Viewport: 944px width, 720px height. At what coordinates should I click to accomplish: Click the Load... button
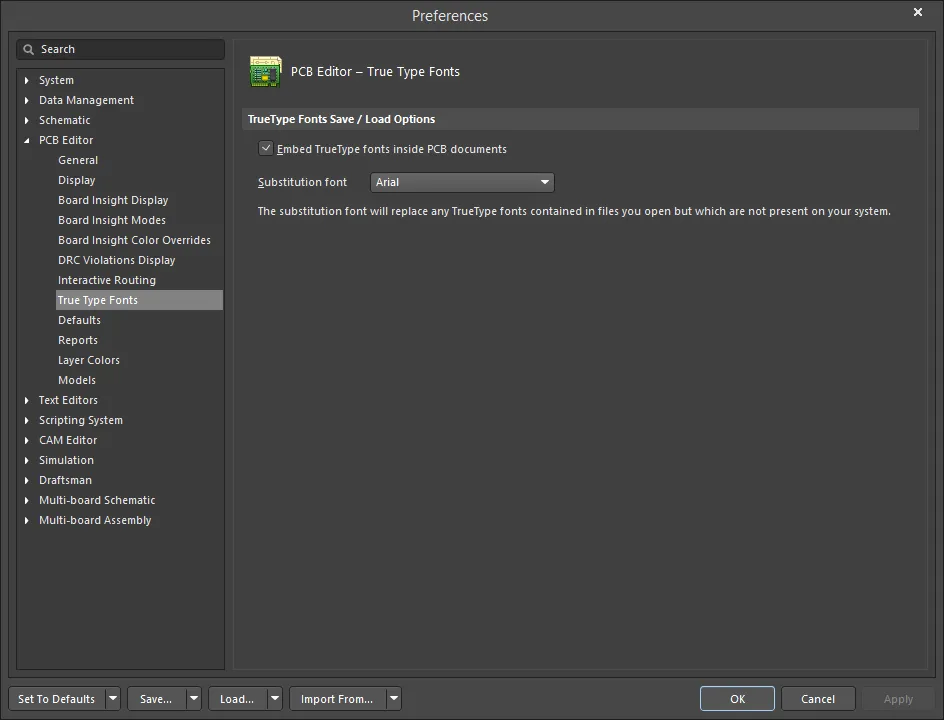[x=238, y=699]
